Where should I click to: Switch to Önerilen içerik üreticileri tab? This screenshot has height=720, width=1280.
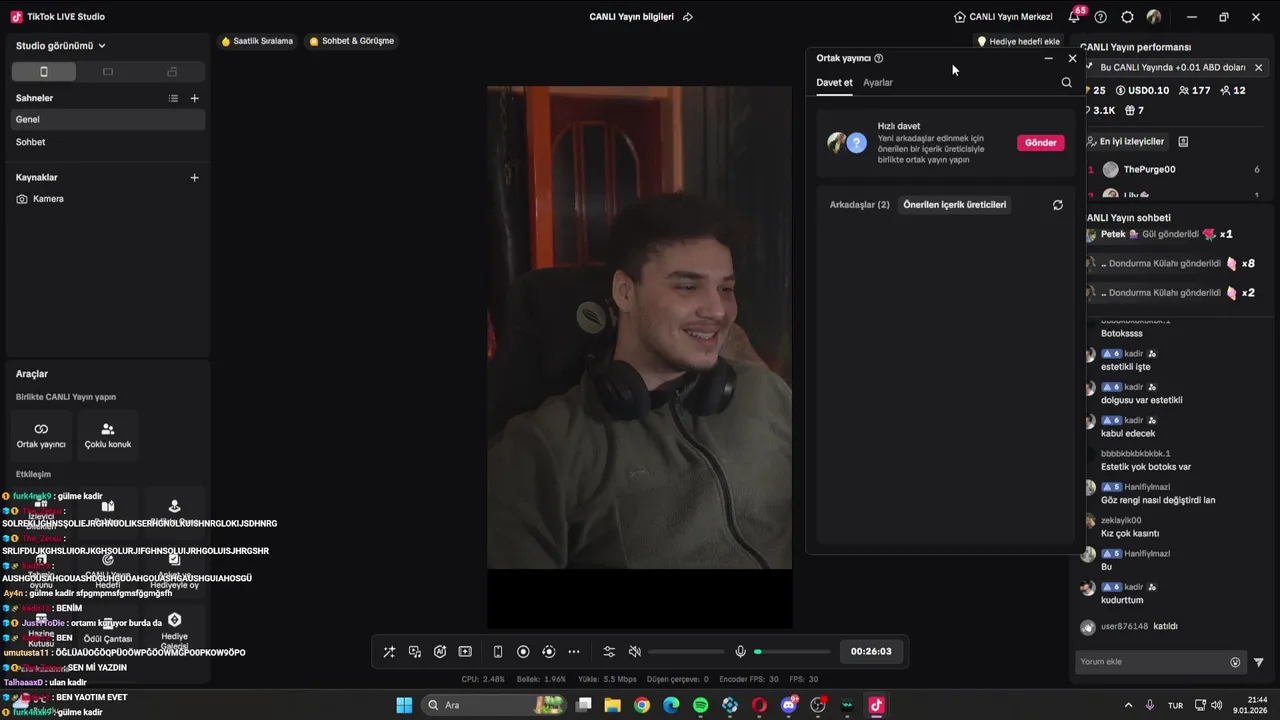[954, 205]
